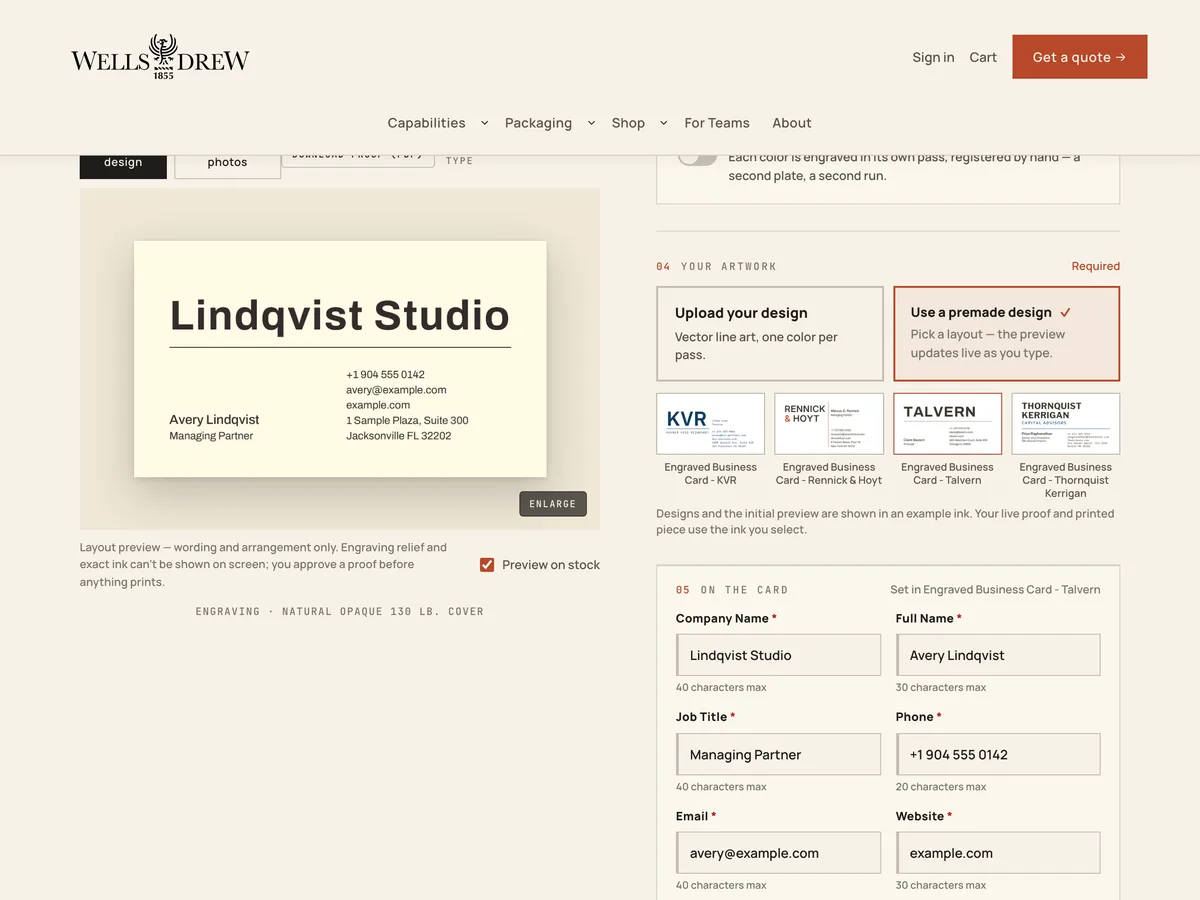The width and height of the screenshot is (1200, 900).
Task: Click the Sign in link
Action: [x=933, y=57]
